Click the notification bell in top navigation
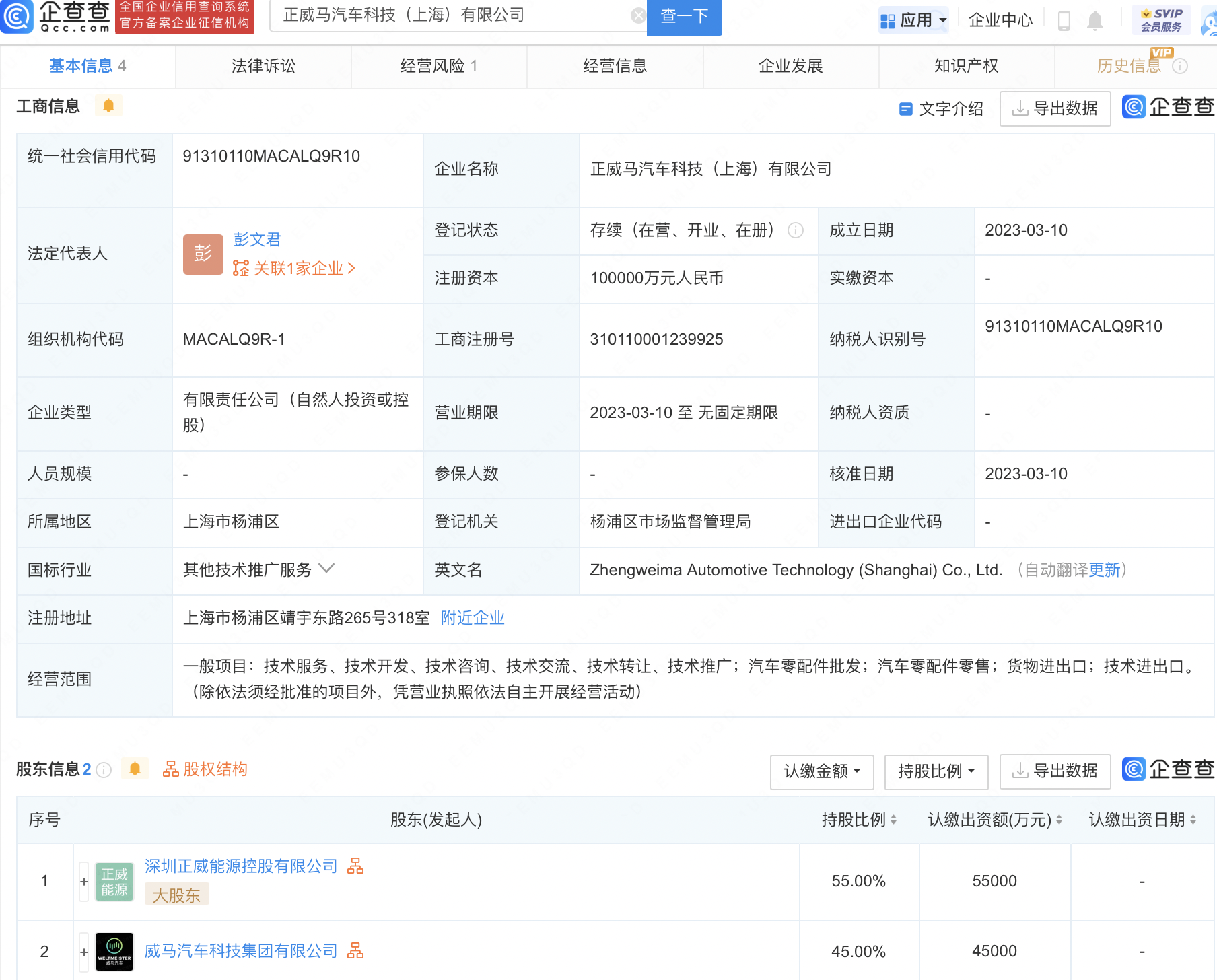 tap(1095, 20)
